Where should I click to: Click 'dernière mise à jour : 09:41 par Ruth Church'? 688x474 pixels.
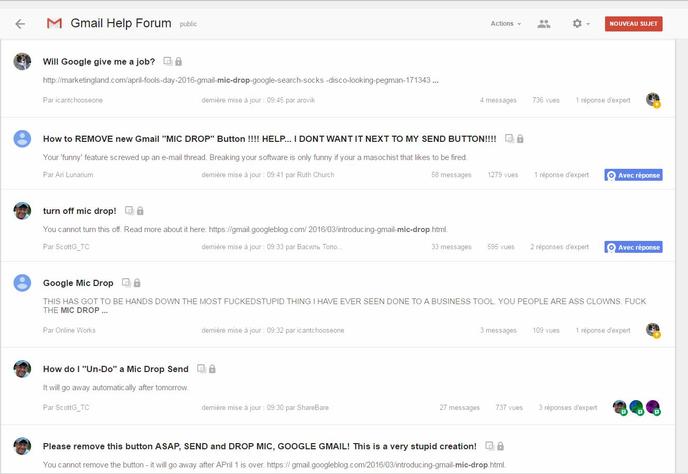coord(268,175)
